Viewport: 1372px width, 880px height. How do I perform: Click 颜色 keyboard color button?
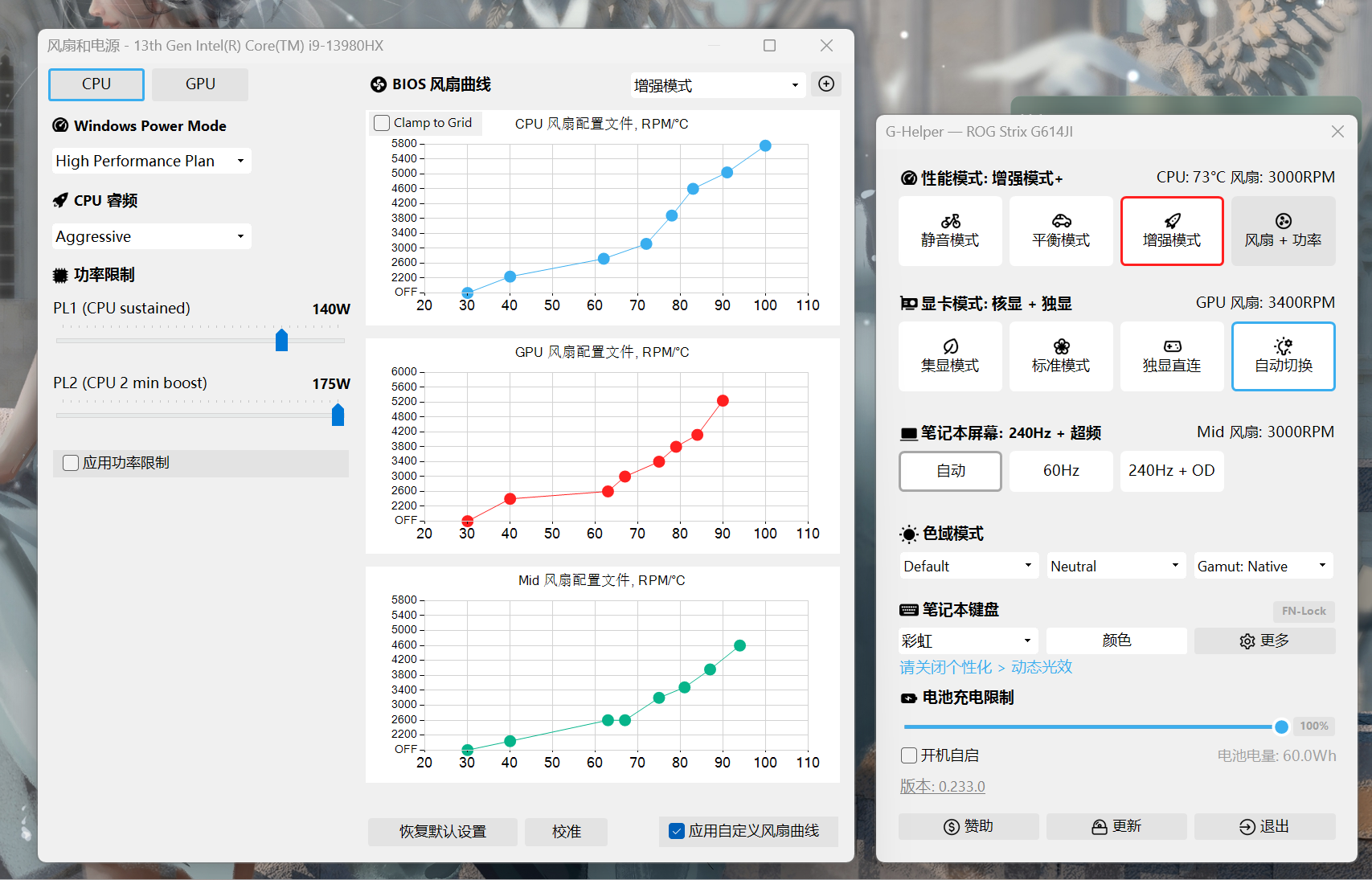(1116, 641)
